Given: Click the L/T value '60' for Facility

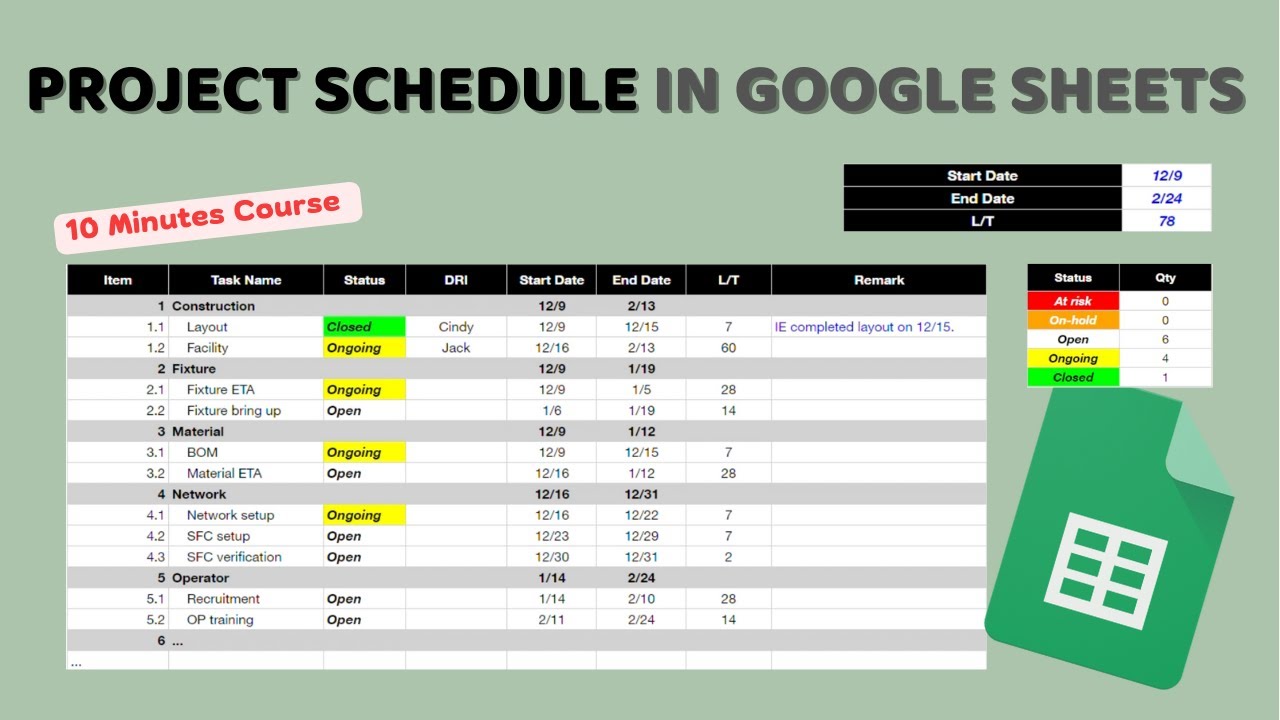Looking at the screenshot, I should click(x=729, y=348).
